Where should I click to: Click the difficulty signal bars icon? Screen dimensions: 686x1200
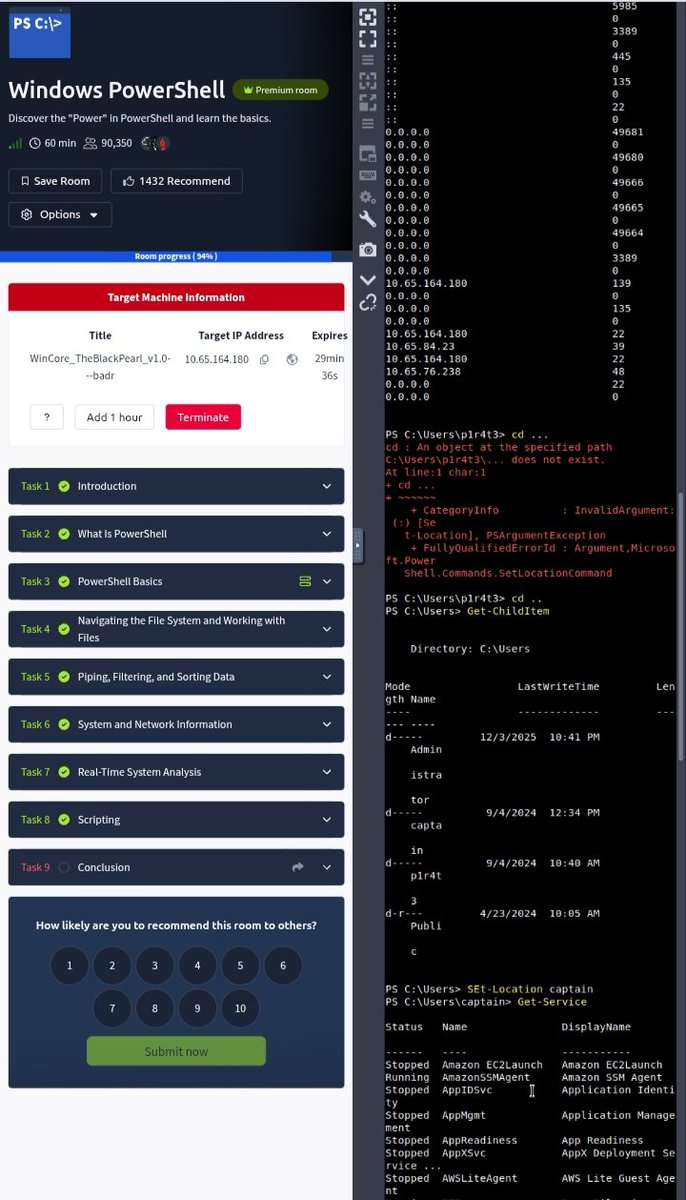pyautogui.click(x=15, y=144)
